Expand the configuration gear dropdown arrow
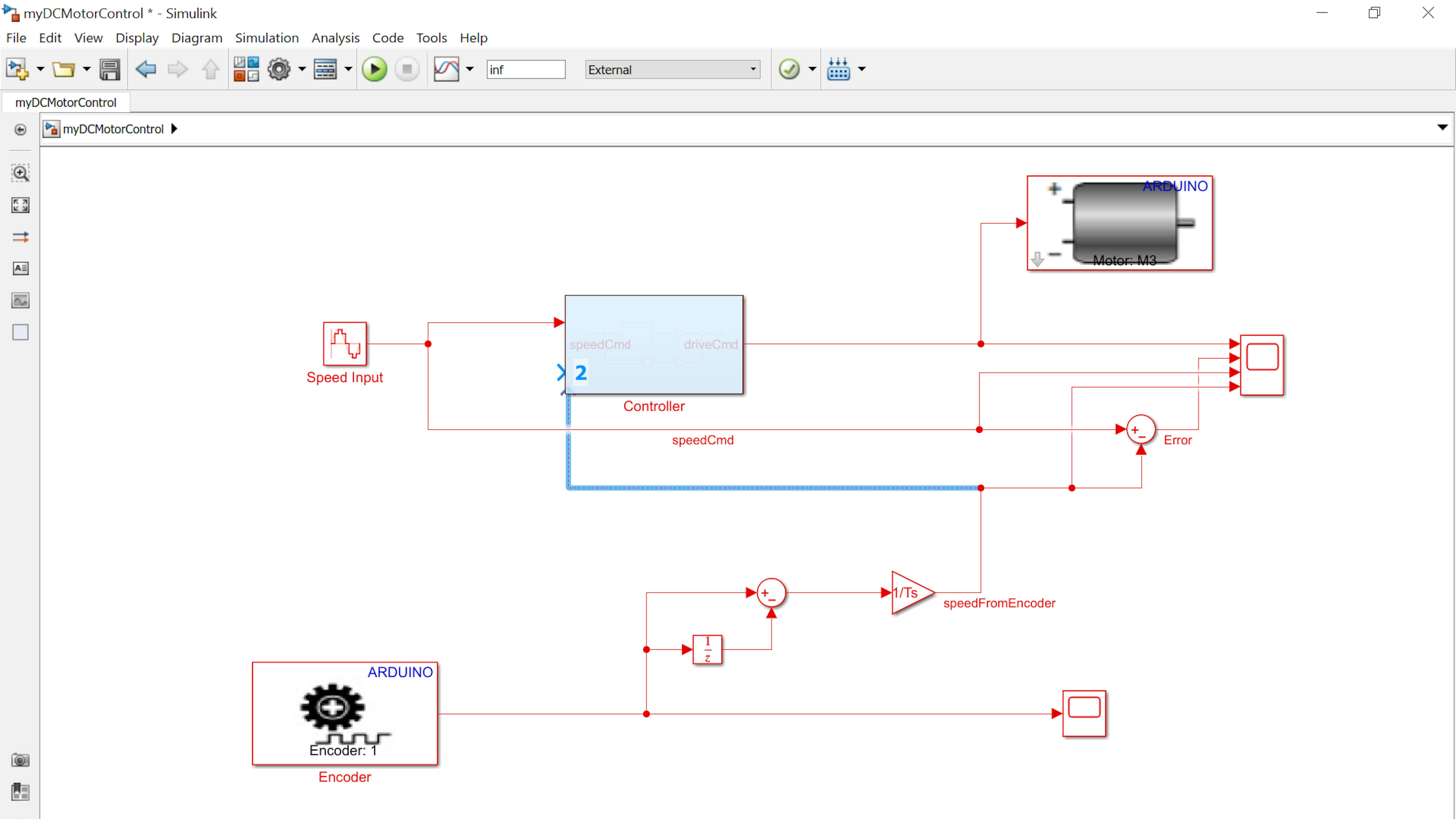Viewport: 1456px width, 819px height. point(302,69)
